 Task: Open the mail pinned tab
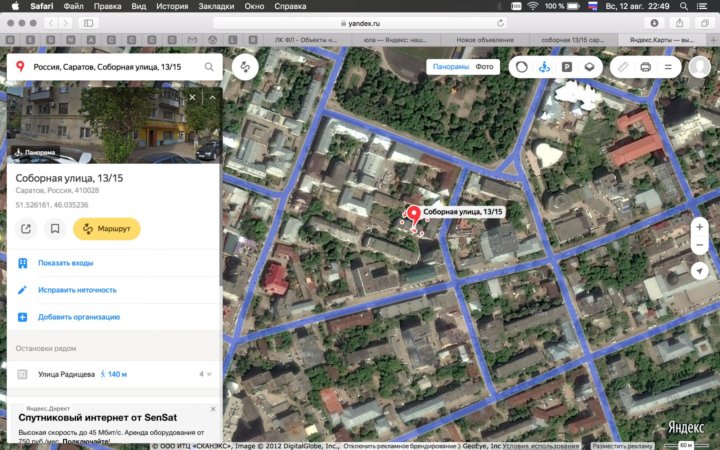192,40
